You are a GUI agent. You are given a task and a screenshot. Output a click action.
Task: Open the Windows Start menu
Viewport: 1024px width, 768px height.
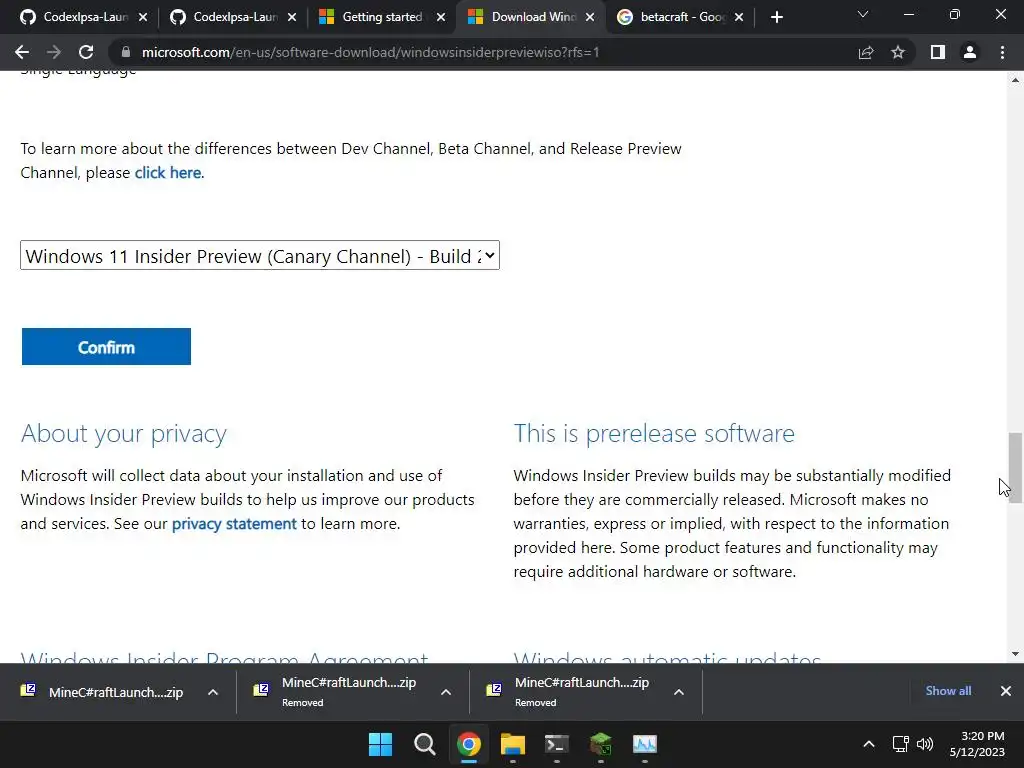point(380,744)
